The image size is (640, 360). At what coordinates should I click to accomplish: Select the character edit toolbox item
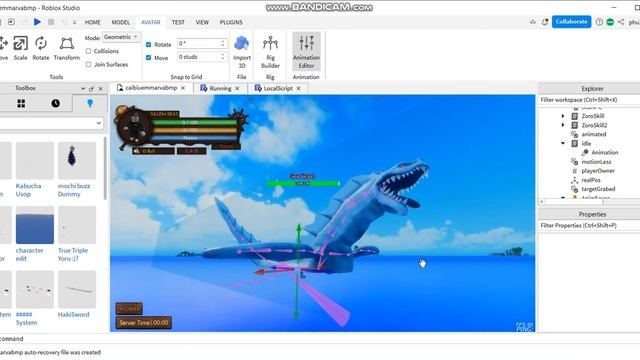pos(35,234)
